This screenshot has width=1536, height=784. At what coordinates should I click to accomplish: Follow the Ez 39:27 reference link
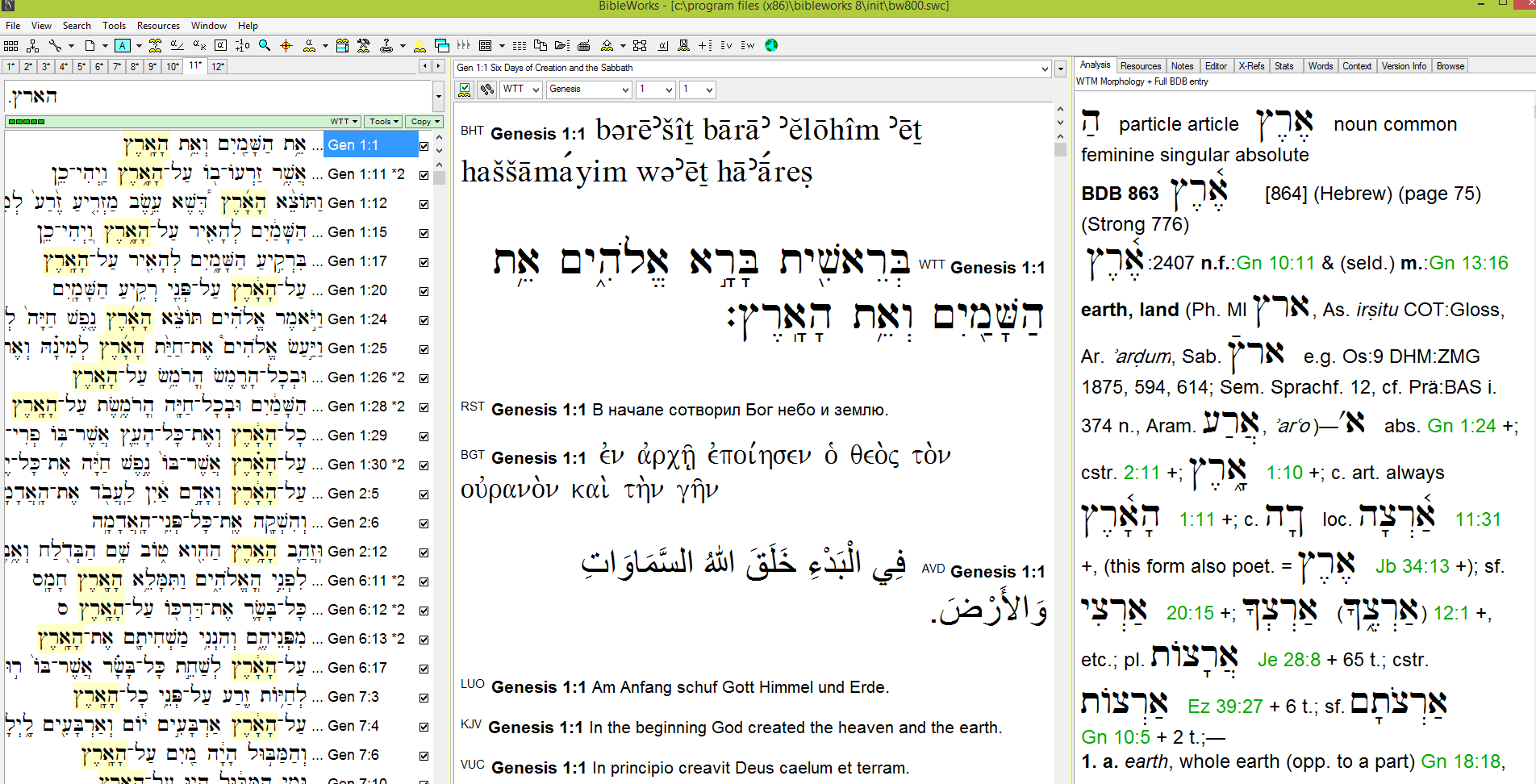[x=1225, y=707]
